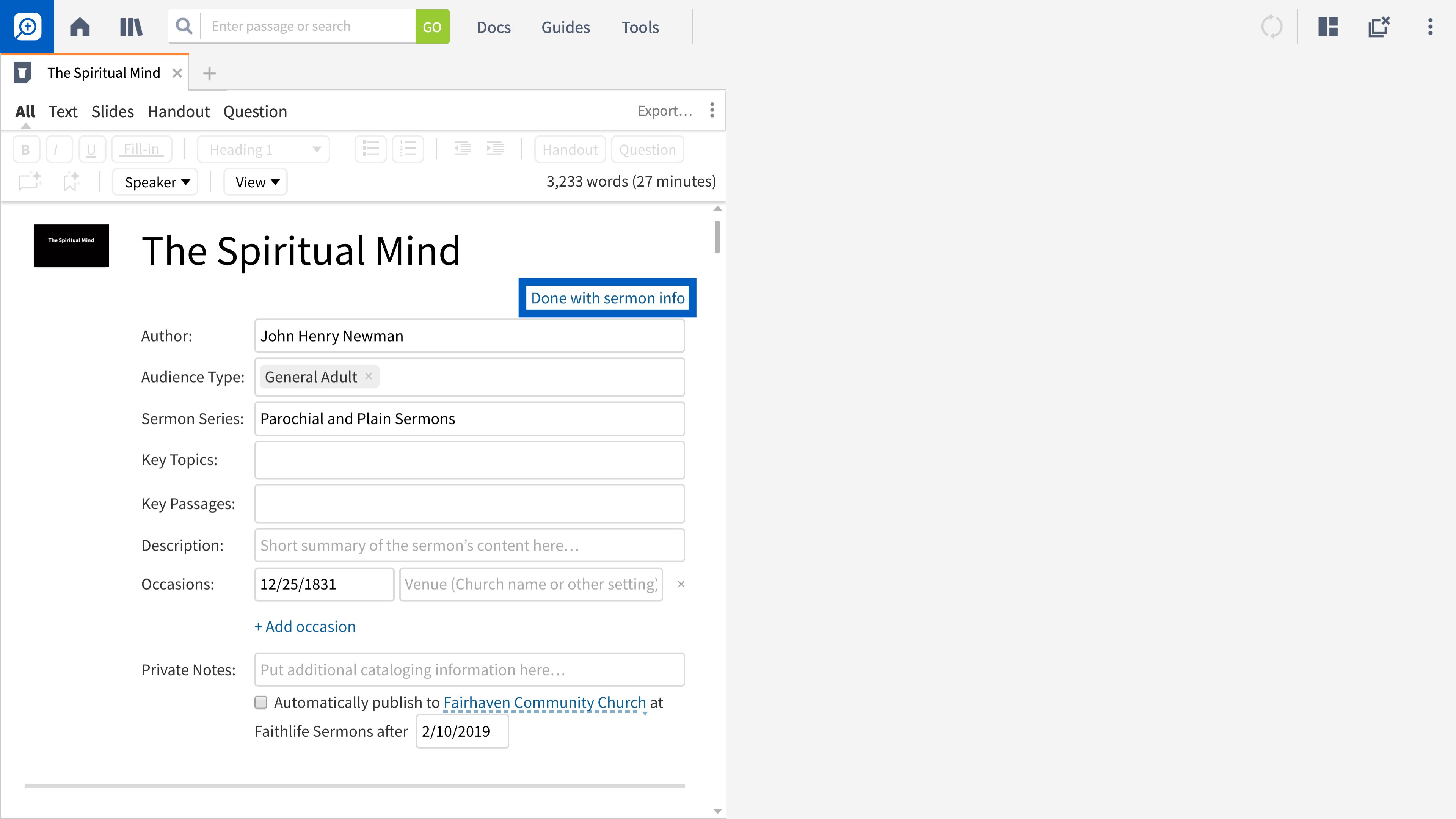Open the Library books icon
Image resolution: width=1456 pixels, height=819 pixels.
(x=131, y=27)
